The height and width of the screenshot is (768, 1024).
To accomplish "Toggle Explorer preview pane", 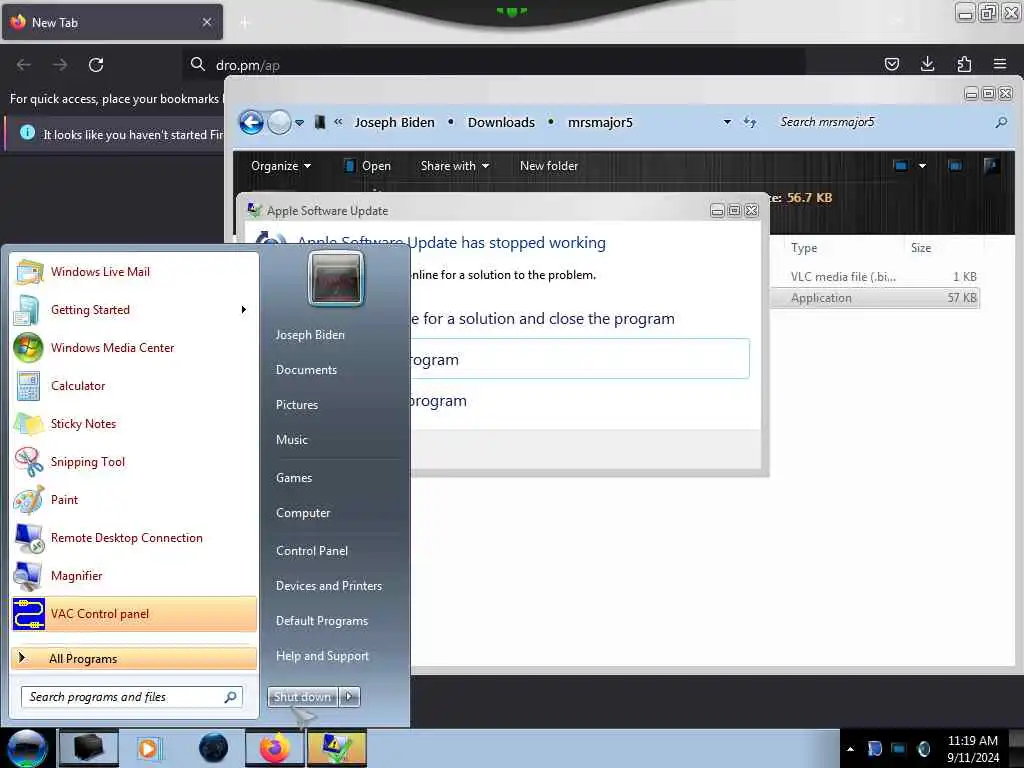I will (x=955, y=166).
